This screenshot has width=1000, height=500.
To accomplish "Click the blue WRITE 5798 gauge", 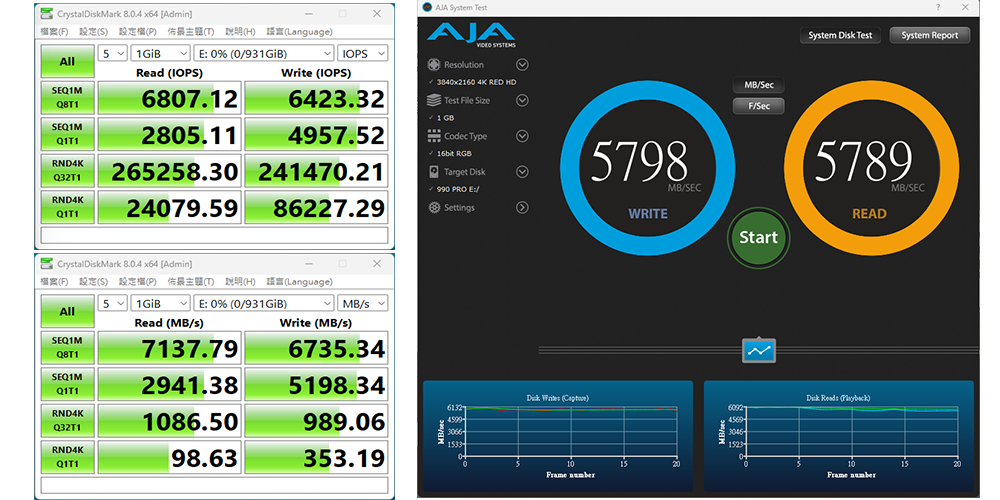I will pyautogui.click(x=647, y=168).
